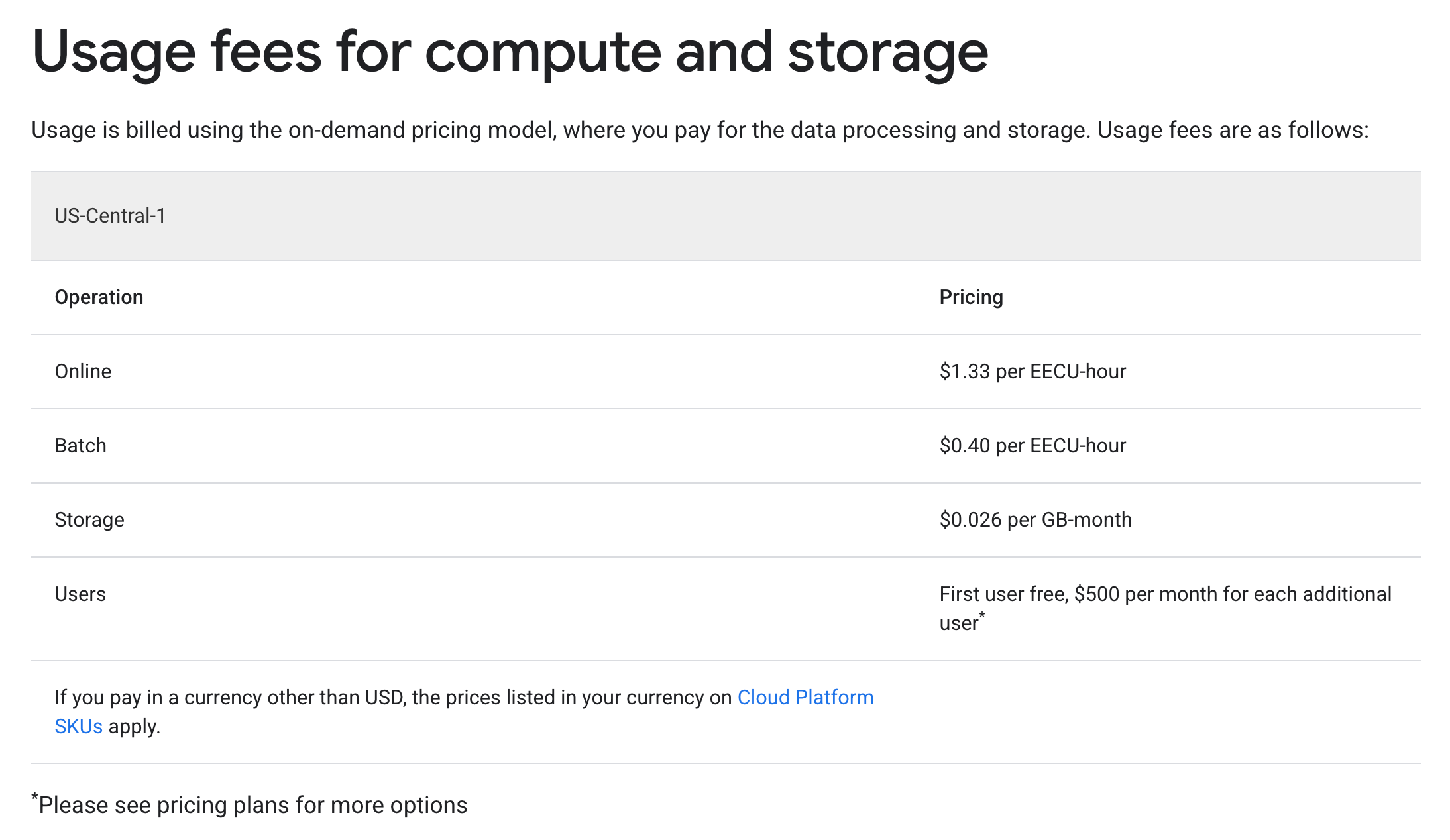The image size is (1450, 840).
Task: Select the Users operation row label
Action: click(x=80, y=594)
